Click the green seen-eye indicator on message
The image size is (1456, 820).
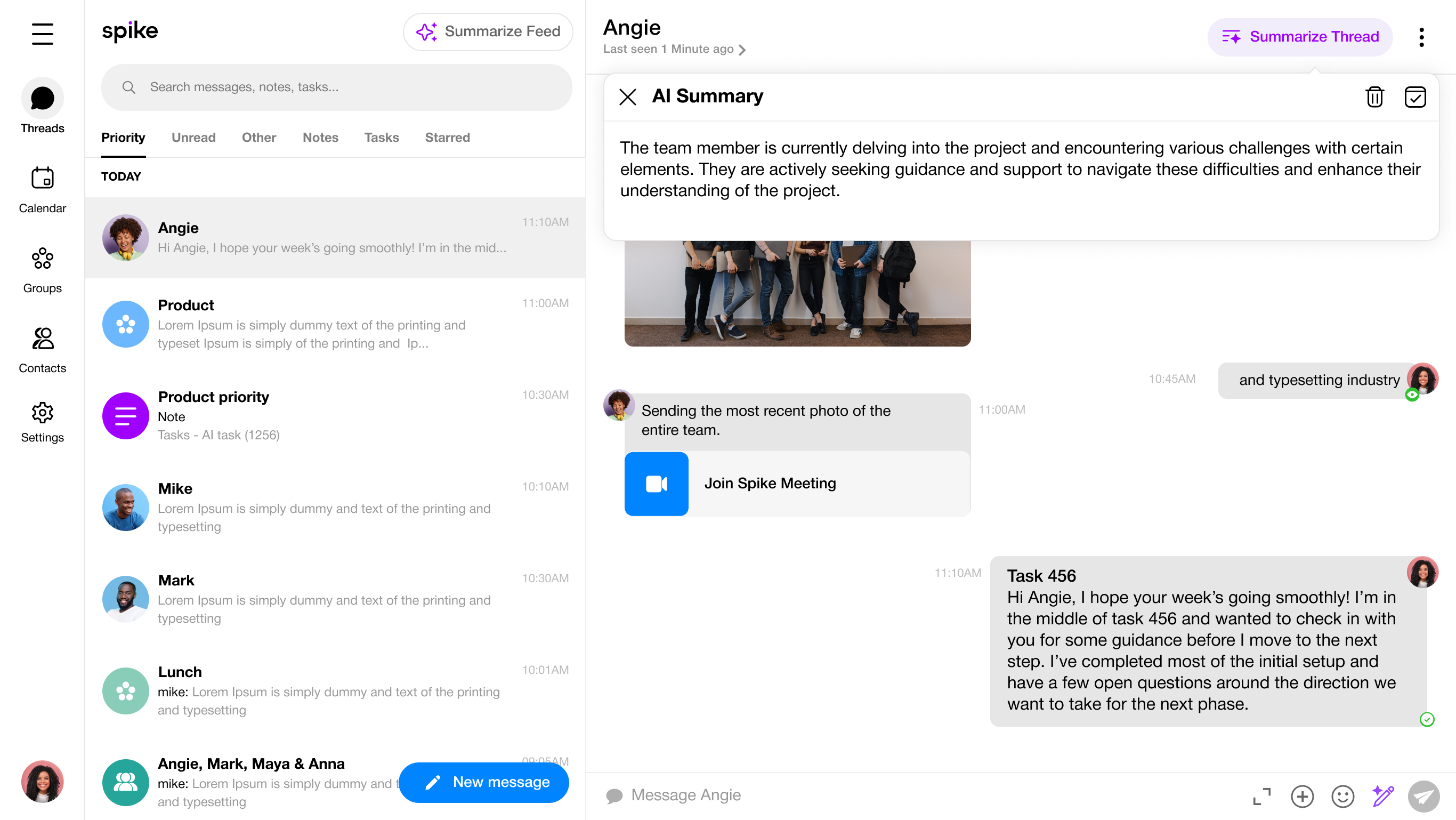1412,395
